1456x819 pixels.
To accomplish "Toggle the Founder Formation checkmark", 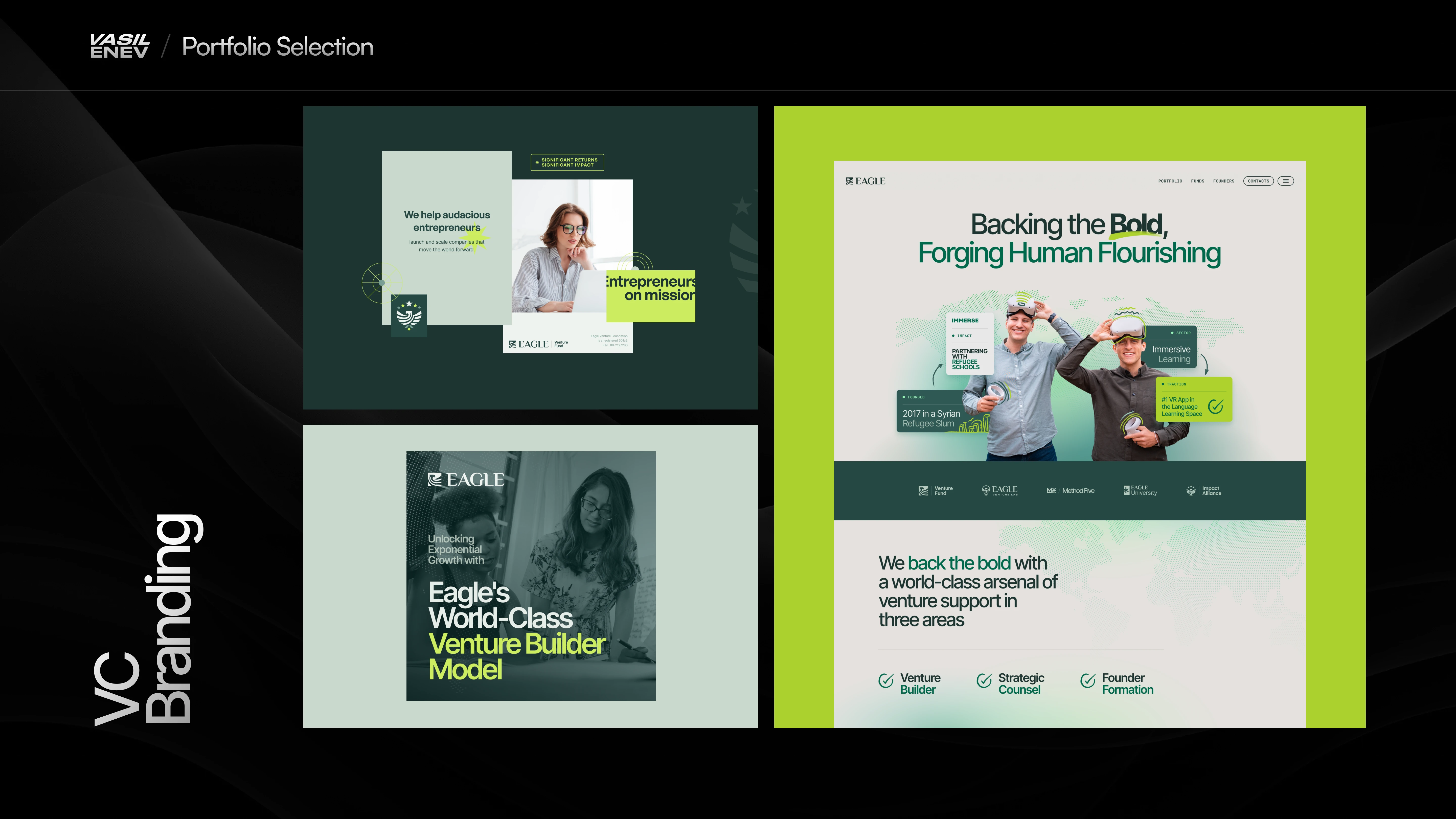I will click(x=1088, y=680).
